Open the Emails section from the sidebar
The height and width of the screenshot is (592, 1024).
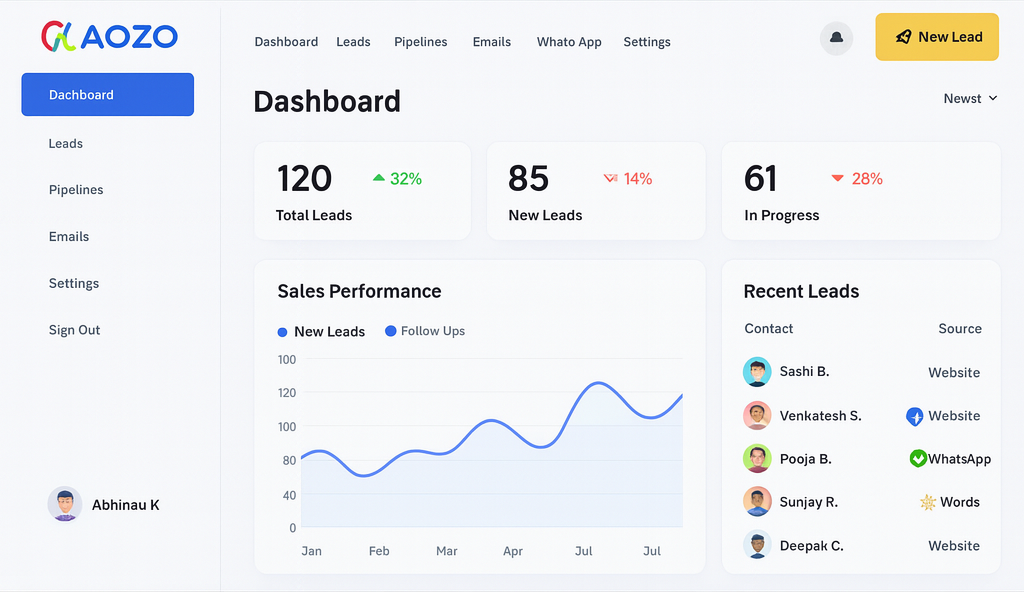point(69,237)
